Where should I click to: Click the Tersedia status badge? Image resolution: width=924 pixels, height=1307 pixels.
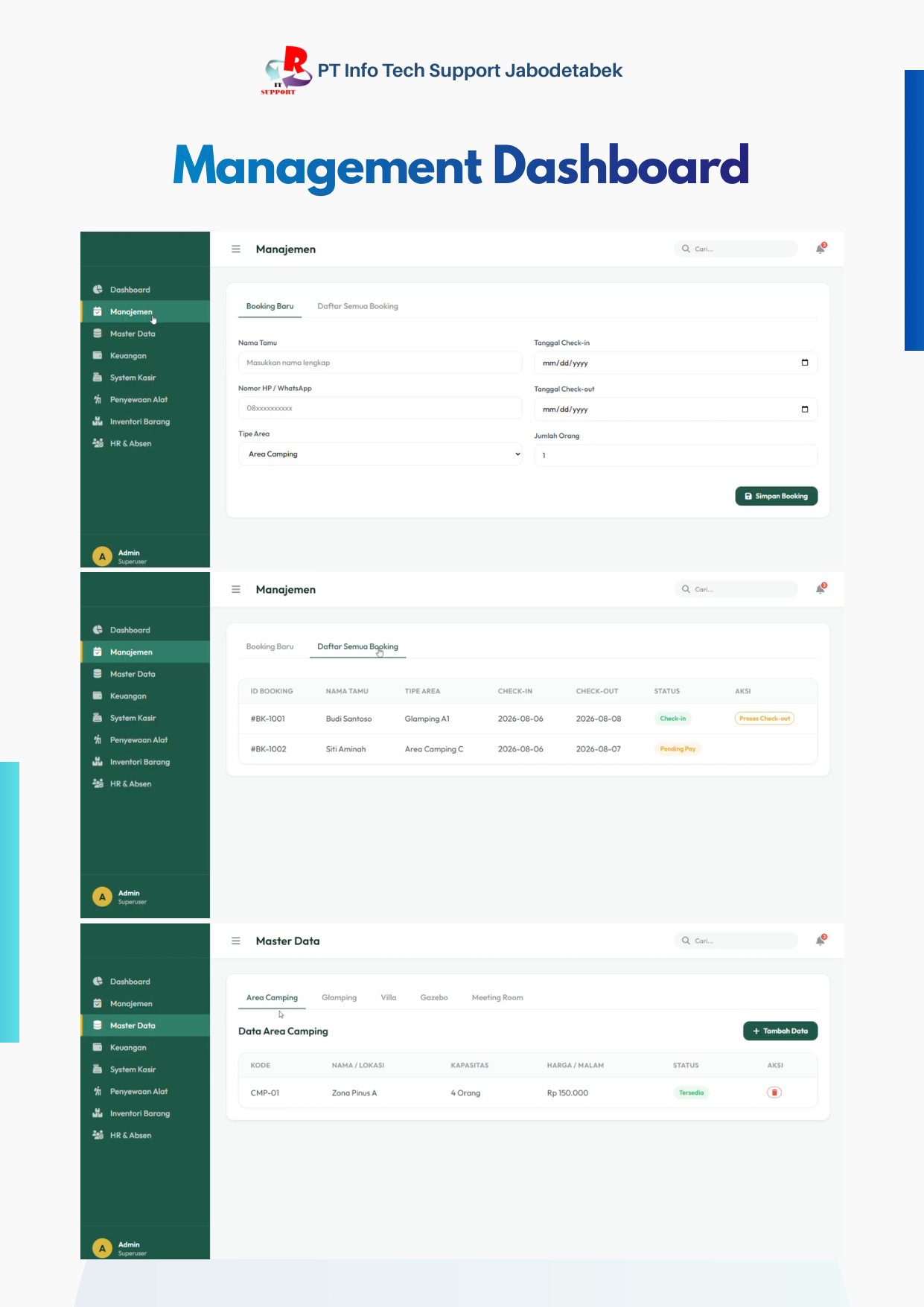tap(691, 1093)
